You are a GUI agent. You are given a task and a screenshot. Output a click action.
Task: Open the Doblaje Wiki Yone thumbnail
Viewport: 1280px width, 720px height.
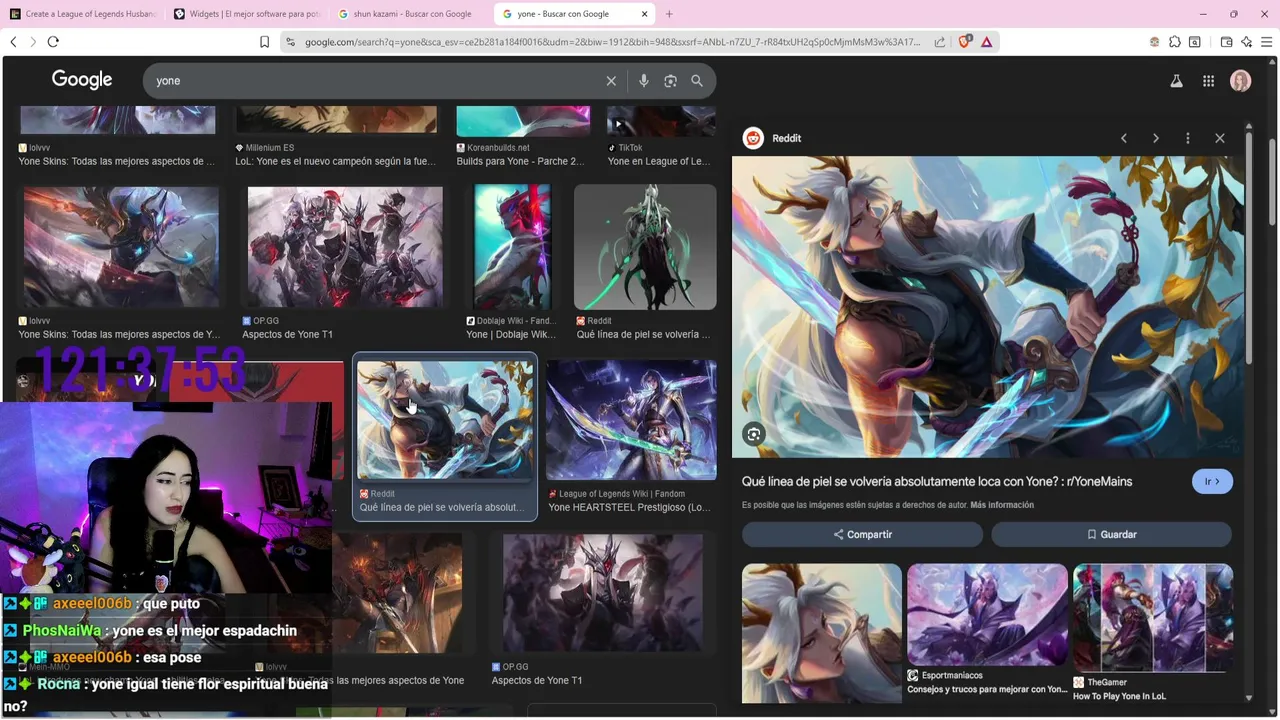[x=512, y=247]
